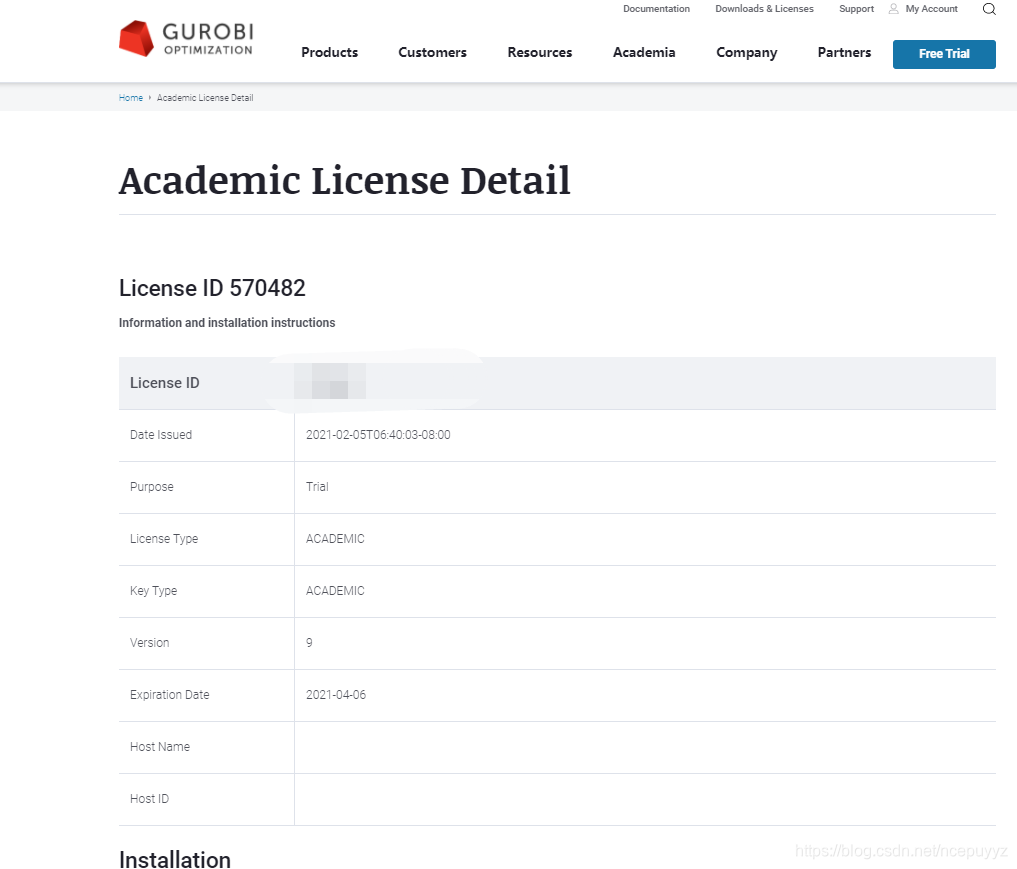This screenshot has height=869, width=1017.
Task: Click Information and installation instructions text
Action: tap(227, 323)
